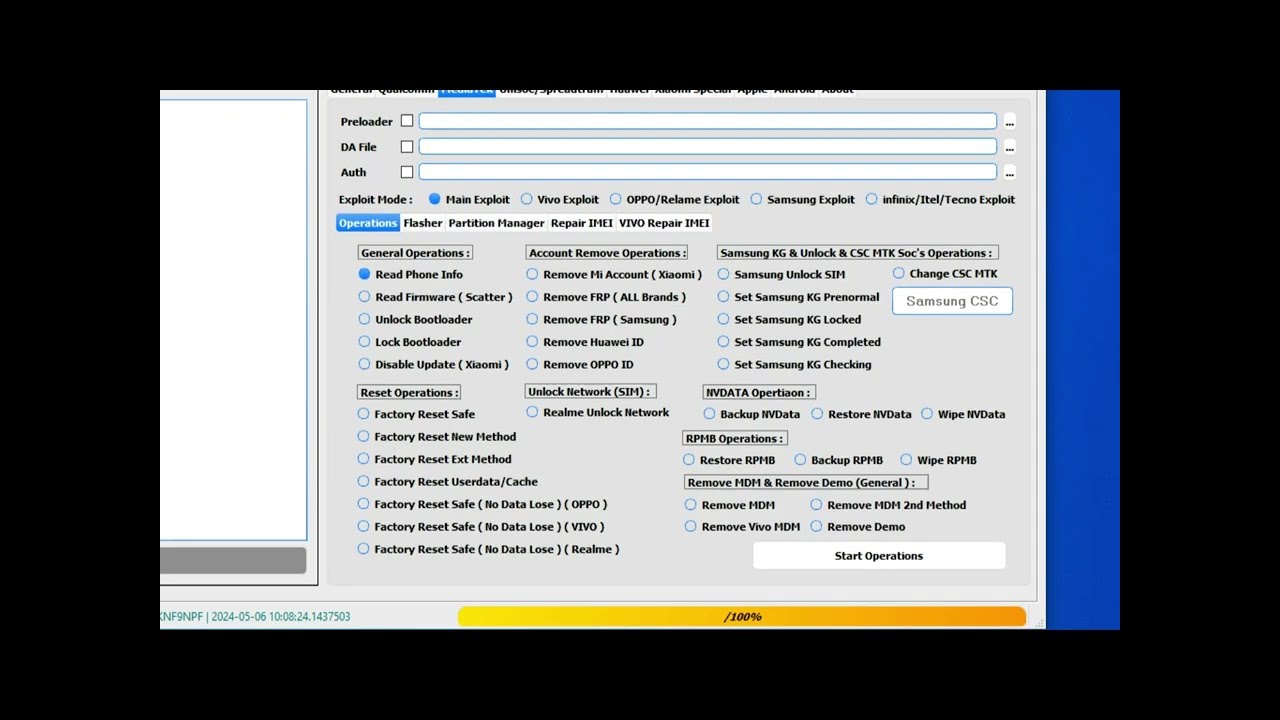Open the VIVO Repair IMEI tab
Screen dimensions: 1280x720
[664, 223]
